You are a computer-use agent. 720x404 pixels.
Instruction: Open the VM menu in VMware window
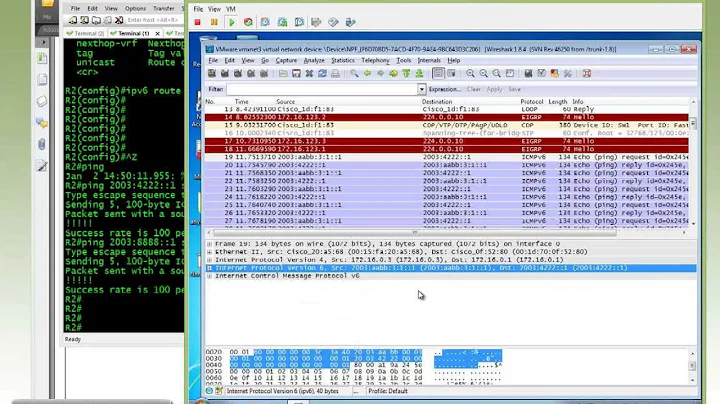click(x=231, y=9)
